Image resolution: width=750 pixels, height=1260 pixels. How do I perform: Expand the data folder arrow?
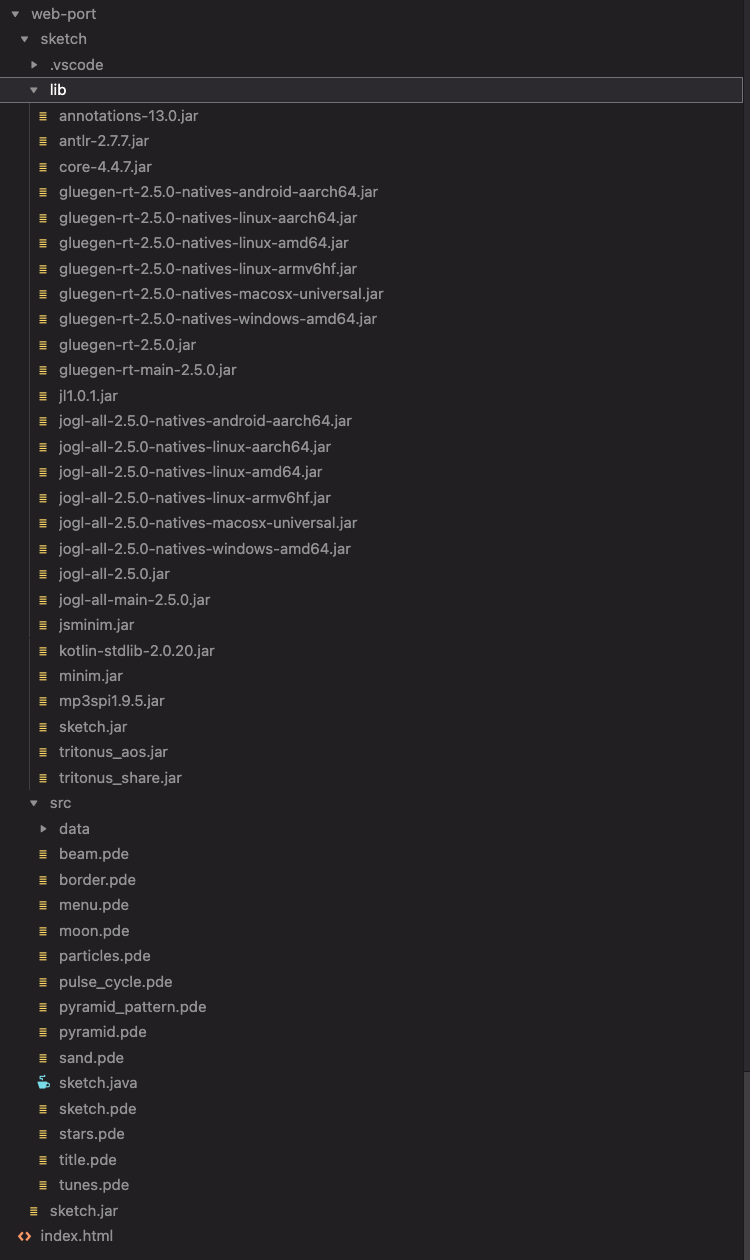43,829
